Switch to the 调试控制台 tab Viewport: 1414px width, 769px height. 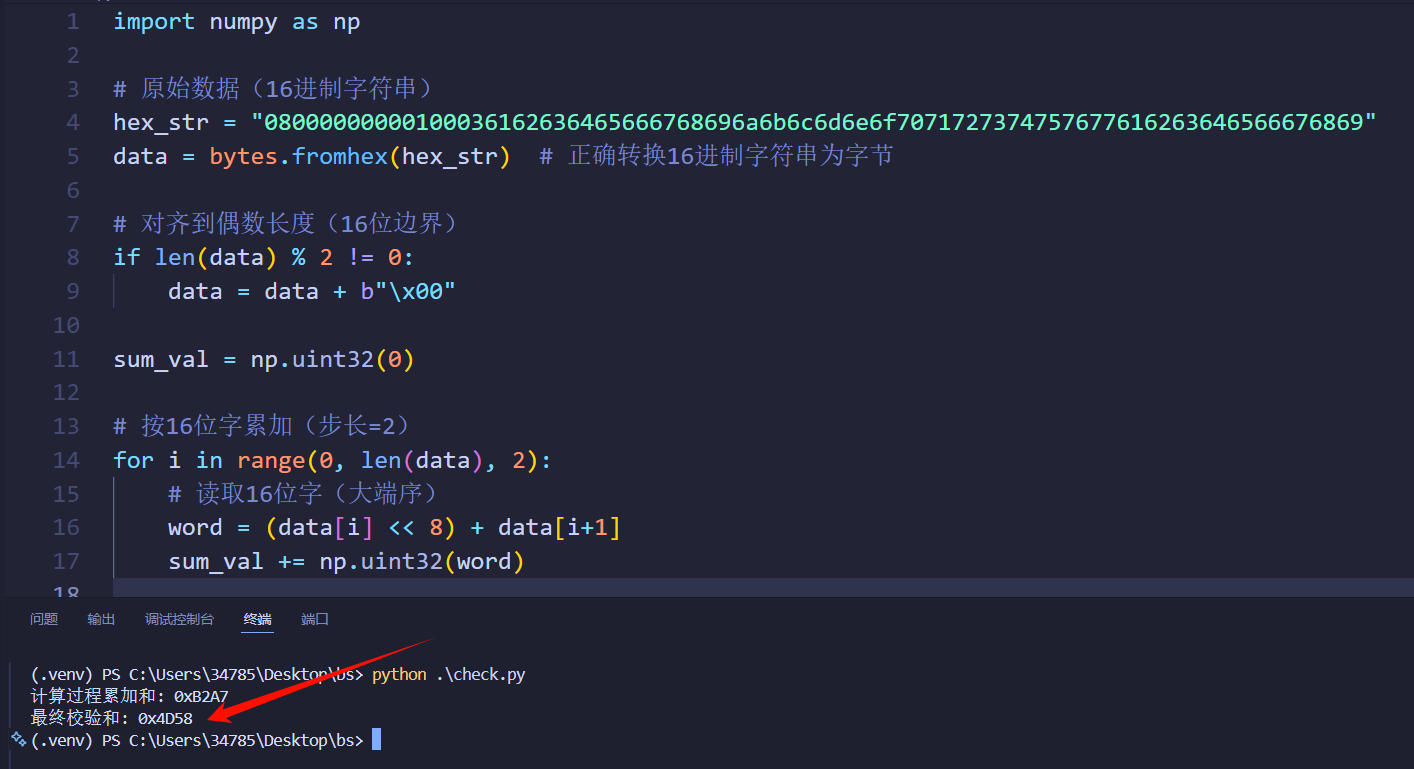click(179, 619)
